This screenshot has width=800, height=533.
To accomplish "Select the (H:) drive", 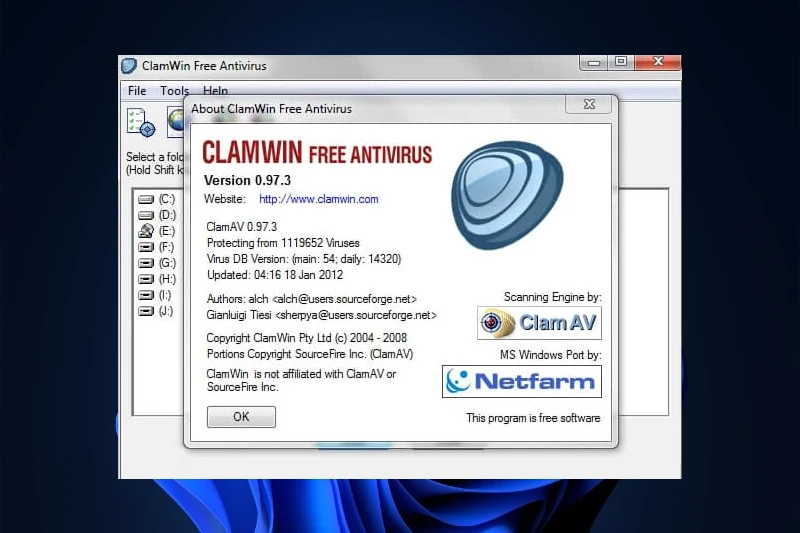I will coord(157,279).
